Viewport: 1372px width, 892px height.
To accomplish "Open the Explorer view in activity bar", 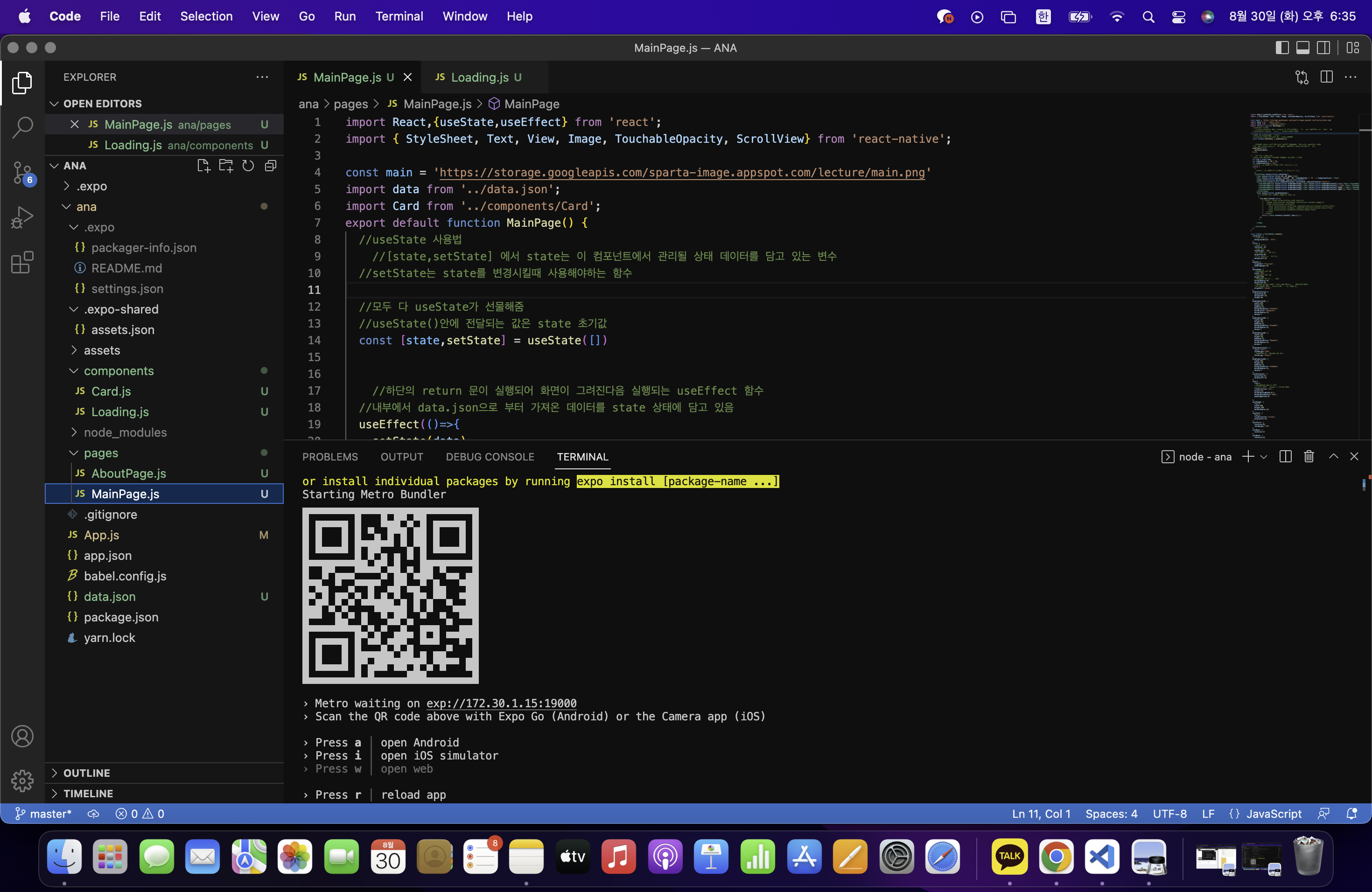I will (x=22, y=83).
